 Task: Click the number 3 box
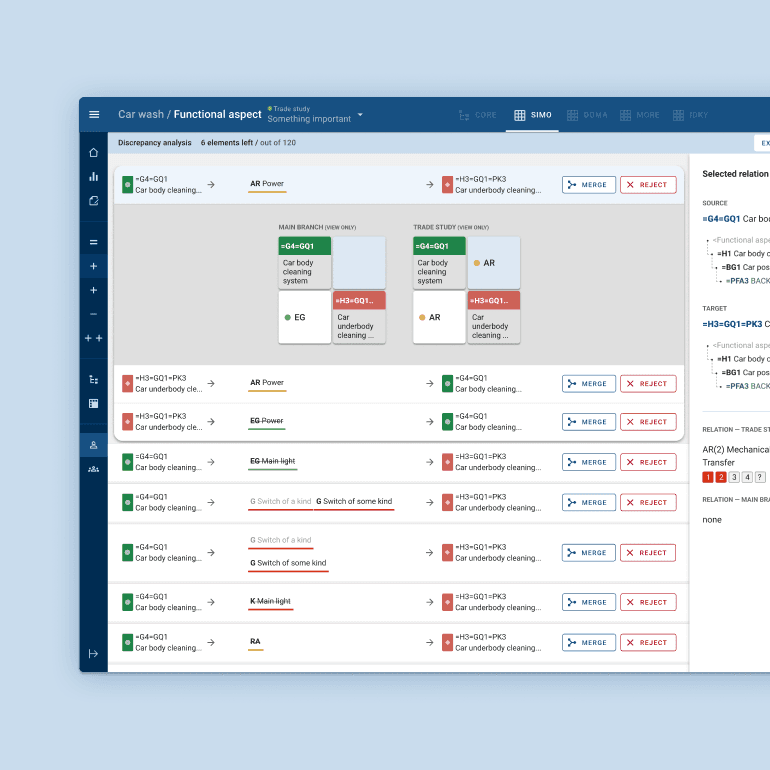pos(734,477)
